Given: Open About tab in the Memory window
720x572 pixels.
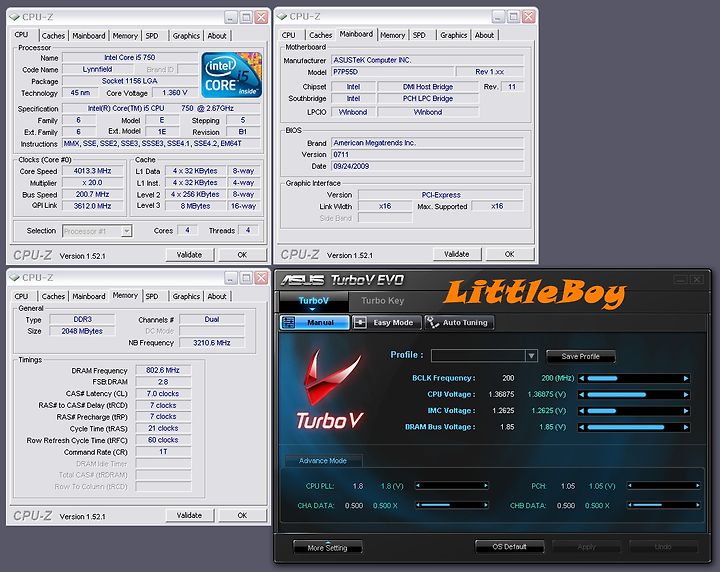Looking at the screenshot, I should [x=217, y=297].
